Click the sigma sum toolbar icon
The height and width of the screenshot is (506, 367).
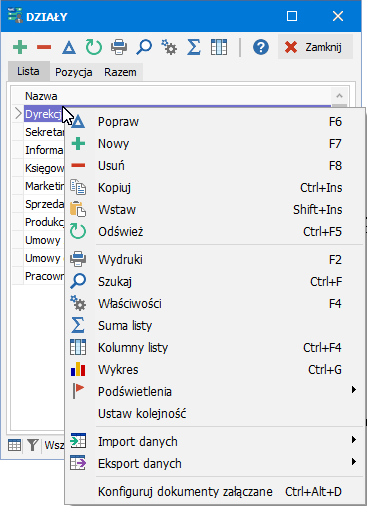pyautogui.click(x=194, y=47)
